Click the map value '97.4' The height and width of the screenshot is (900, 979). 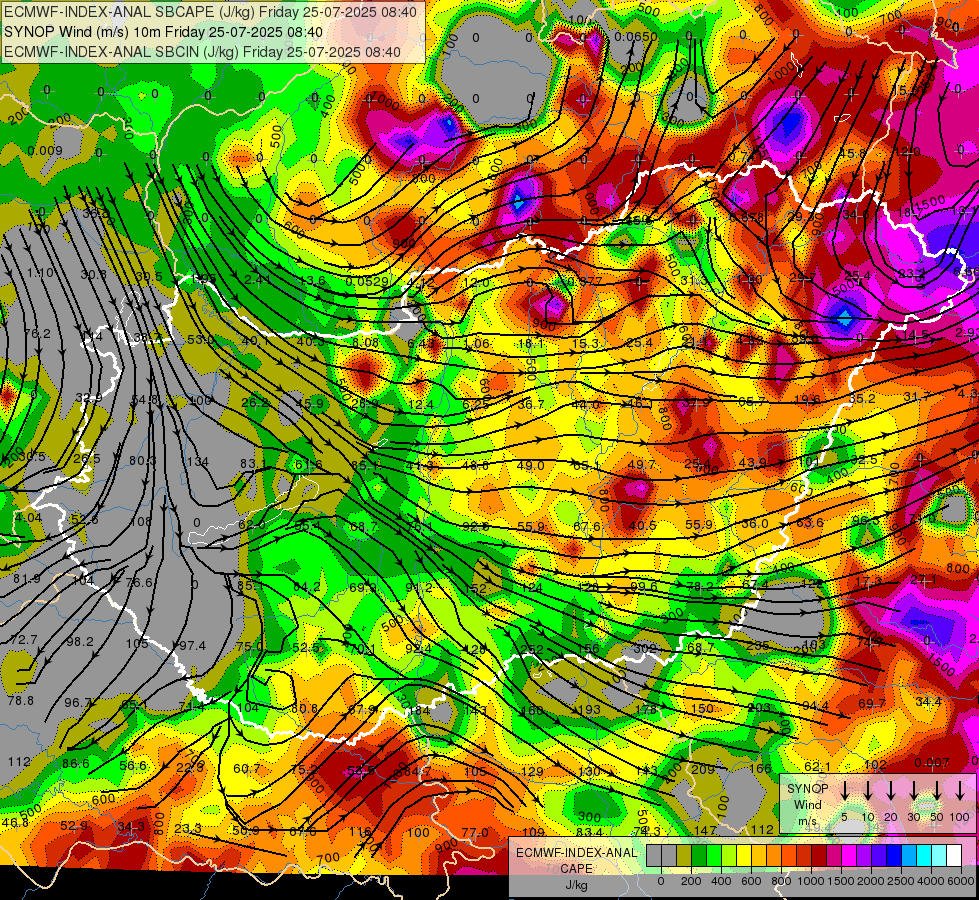pos(192,645)
